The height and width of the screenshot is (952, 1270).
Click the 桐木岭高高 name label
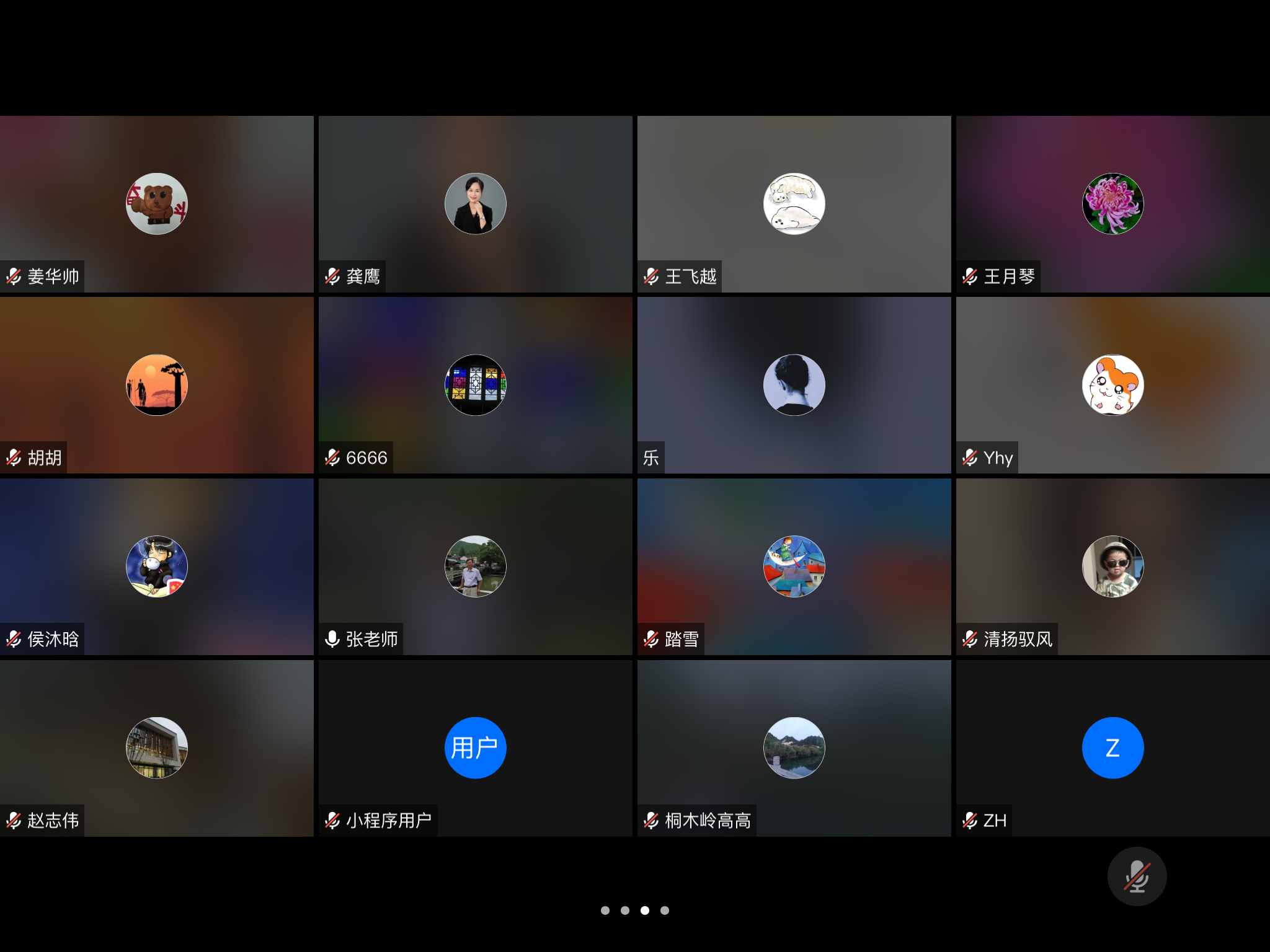708,821
